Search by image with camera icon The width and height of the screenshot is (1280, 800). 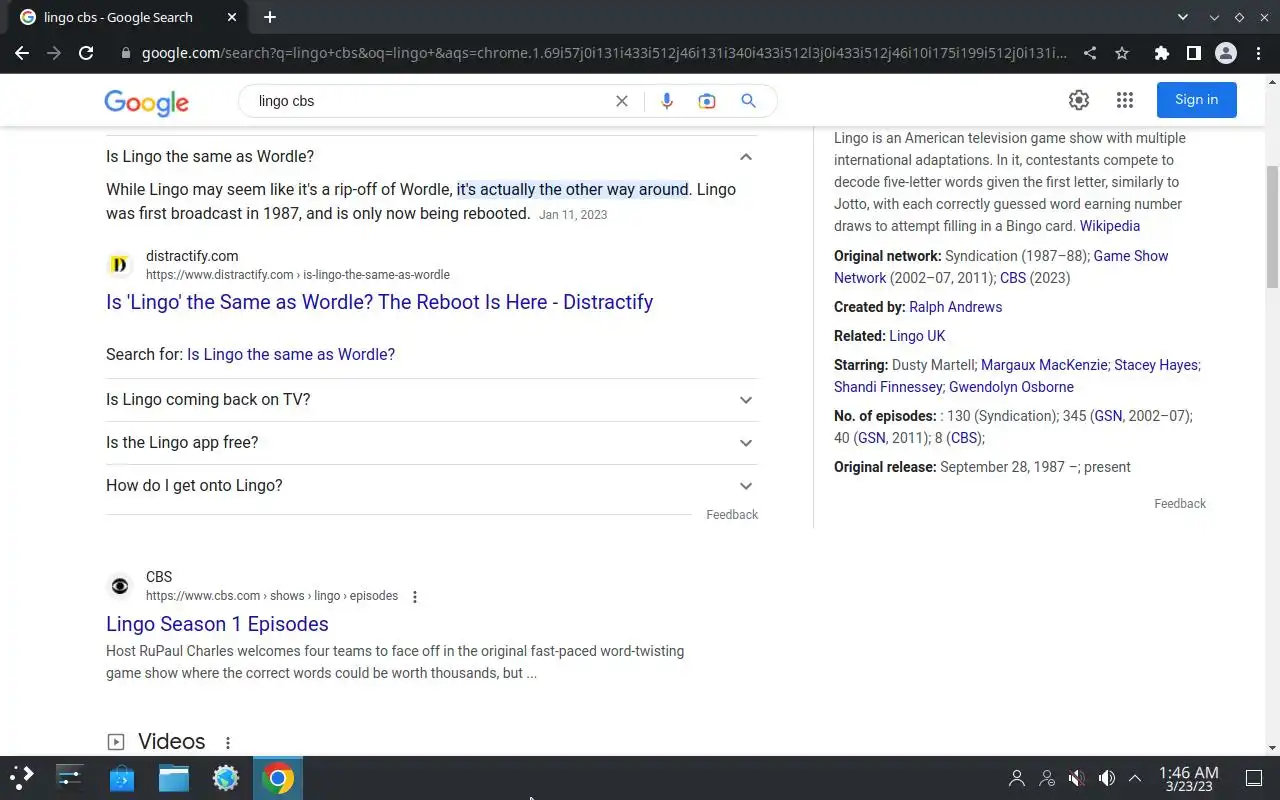point(707,101)
